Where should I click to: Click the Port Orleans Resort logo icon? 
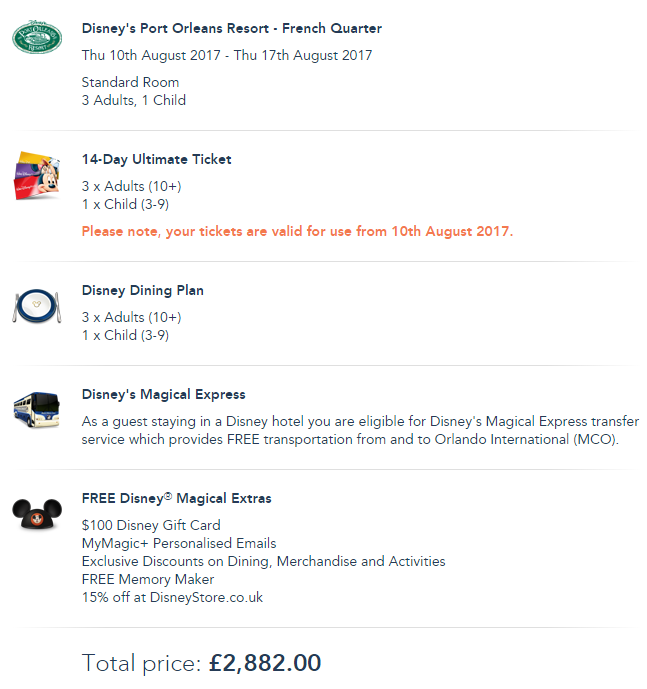37,39
